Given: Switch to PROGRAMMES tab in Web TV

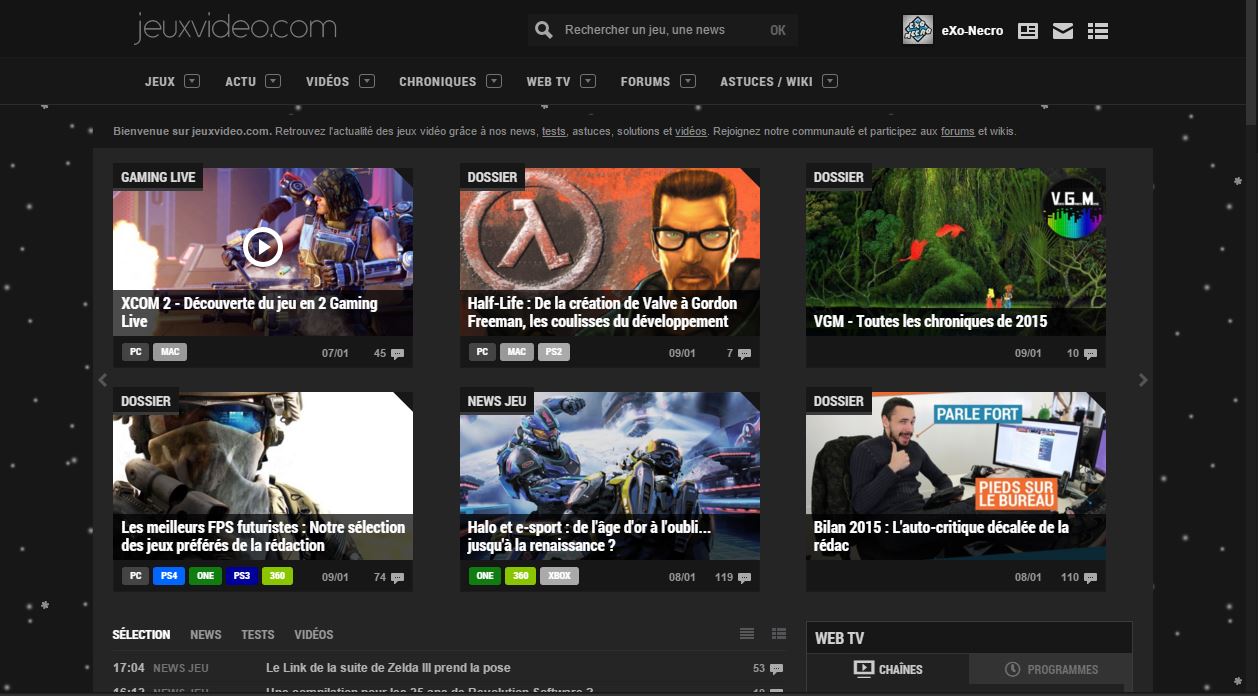Looking at the screenshot, I should [x=1051, y=669].
